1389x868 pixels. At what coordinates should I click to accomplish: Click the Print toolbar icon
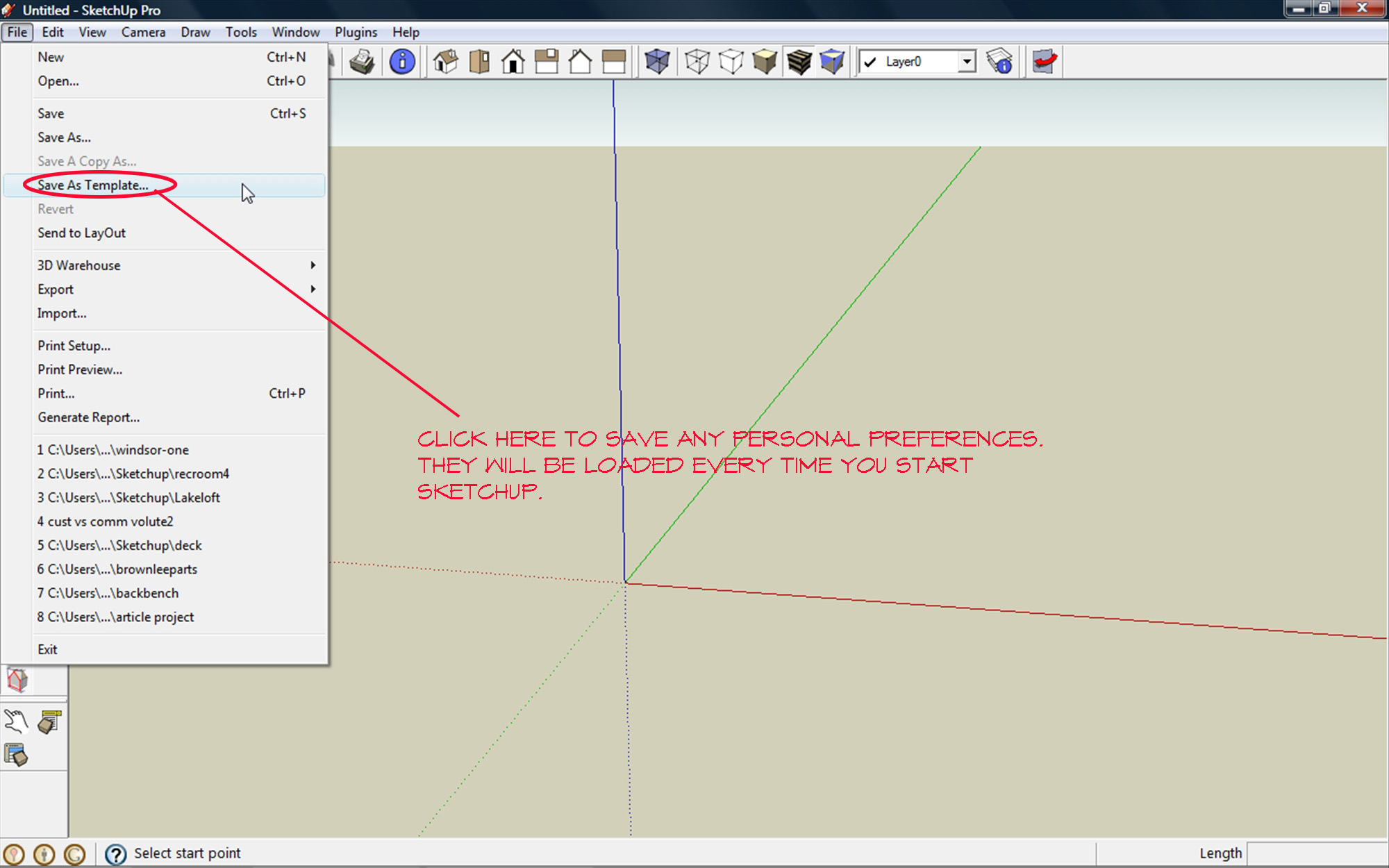[362, 62]
